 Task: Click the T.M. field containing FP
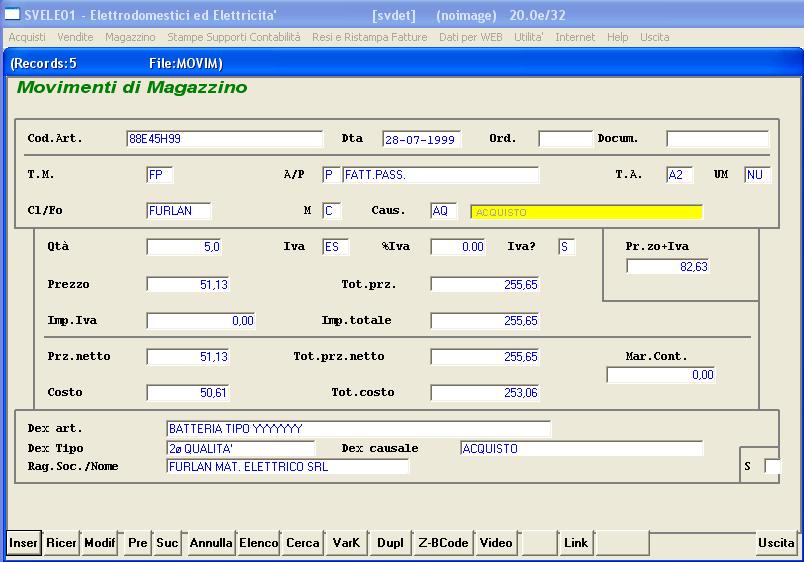click(159, 175)
